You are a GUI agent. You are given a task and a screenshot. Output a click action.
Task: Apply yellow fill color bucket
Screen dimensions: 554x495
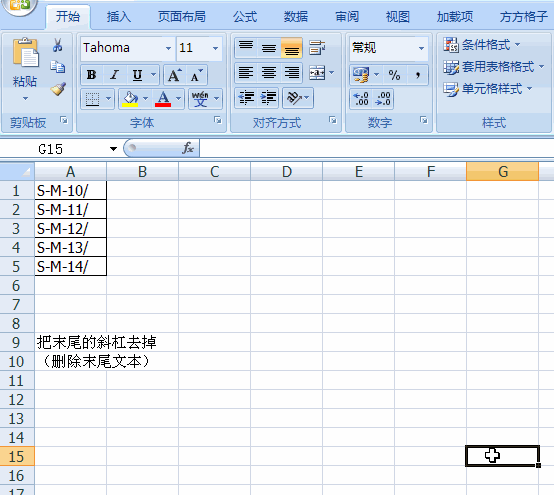click(x=130, y=99)
